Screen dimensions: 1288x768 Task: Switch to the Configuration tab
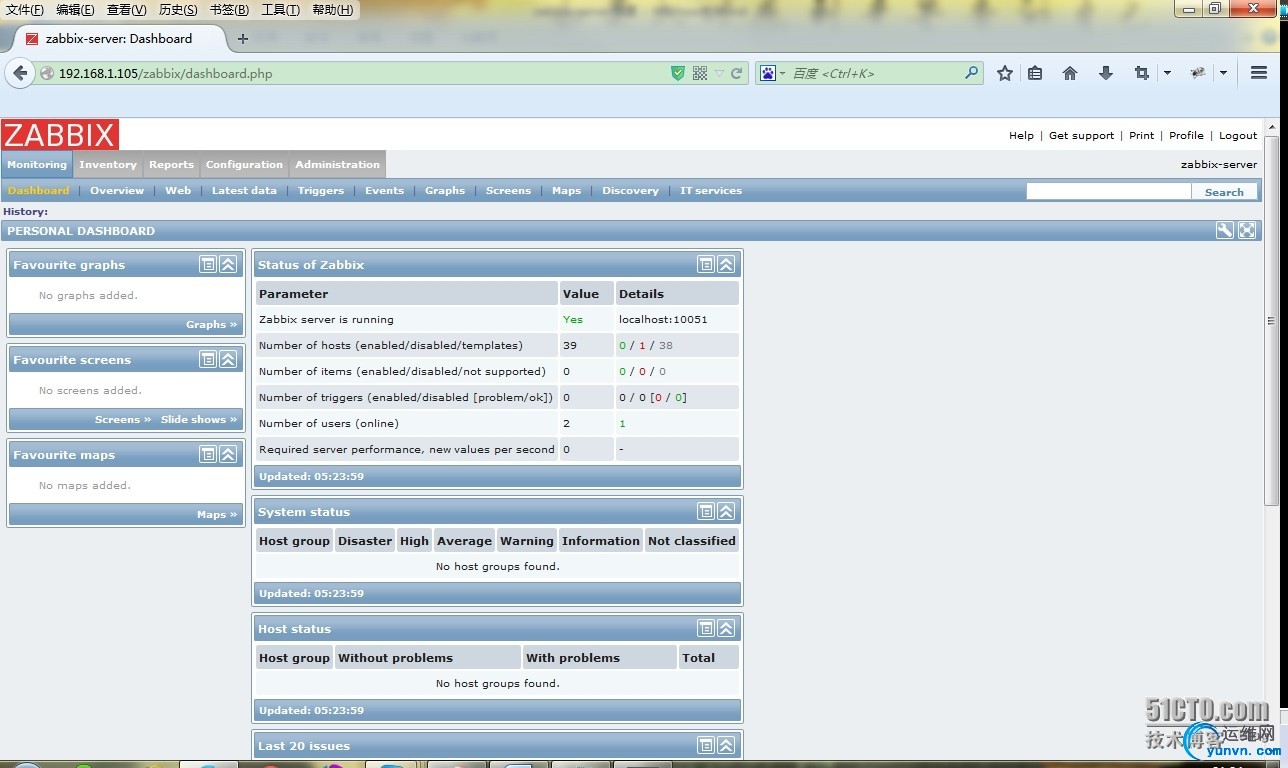pyautogui.click(x=245, y=165)
